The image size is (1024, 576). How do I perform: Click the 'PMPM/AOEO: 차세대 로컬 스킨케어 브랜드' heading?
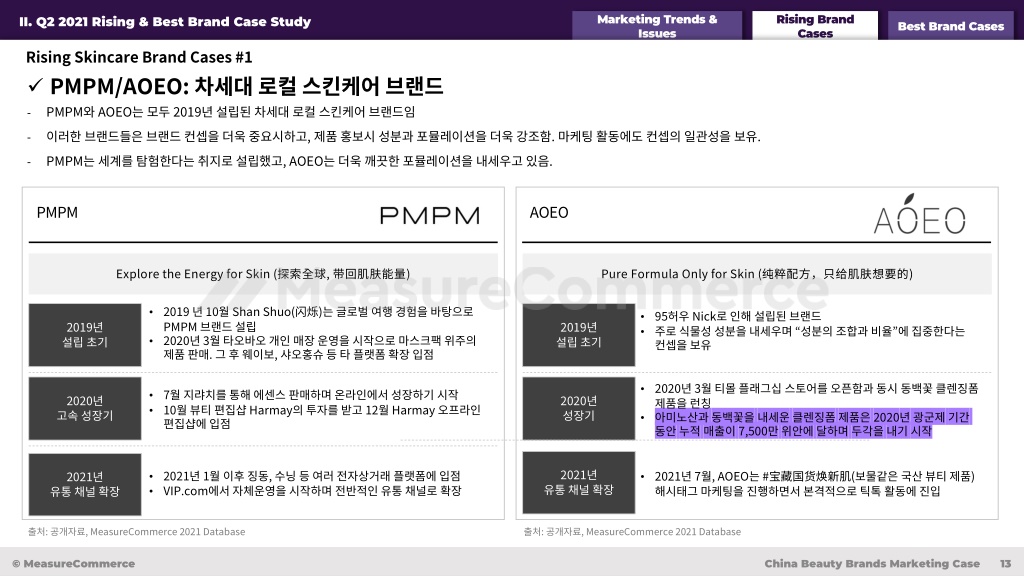(x=247, y=86)
